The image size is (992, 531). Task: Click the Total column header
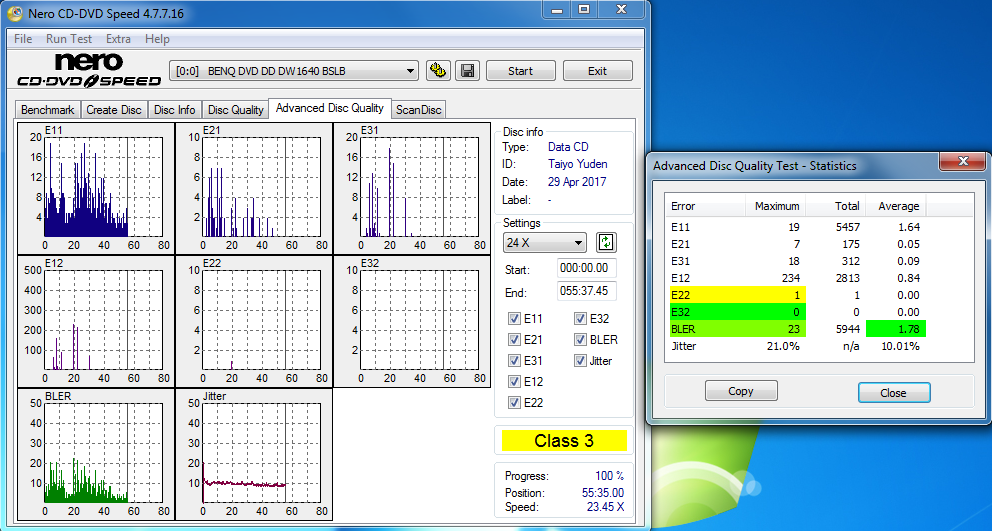click(x=835, y=206)
